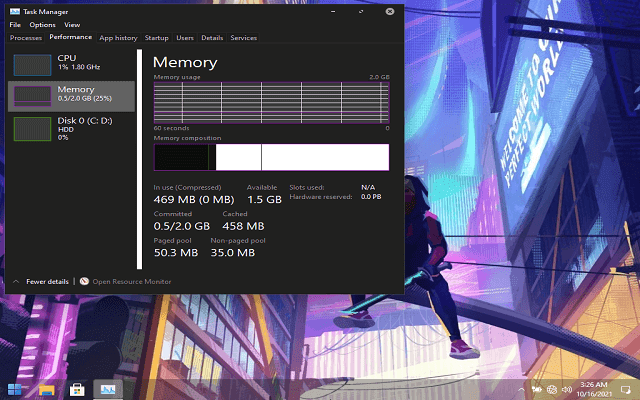Click the Task Manager taskbar icon
640x400 pixels.
pyautogui.click(x=108, y=390)
